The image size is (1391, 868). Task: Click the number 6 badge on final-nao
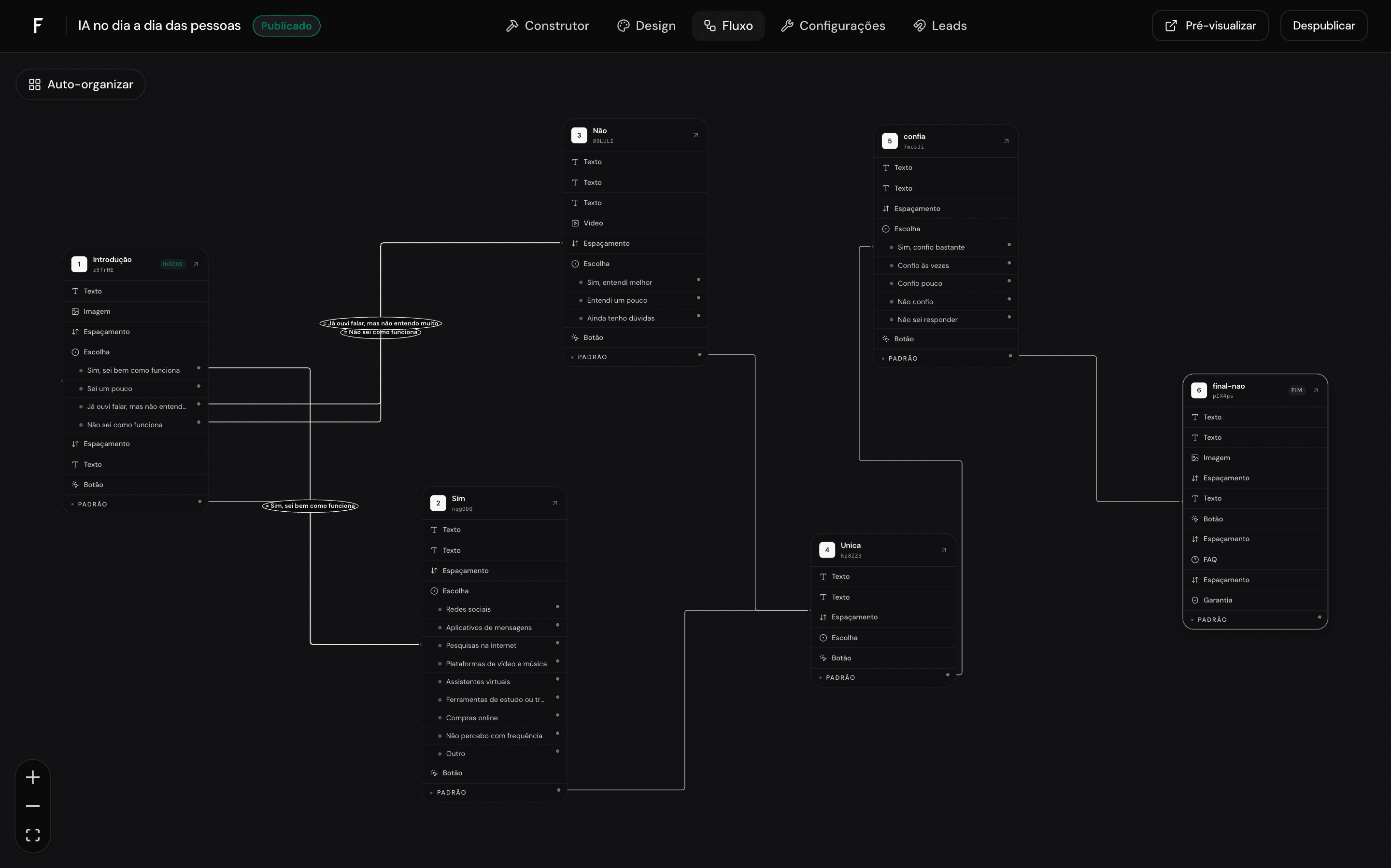[x=1199, y=391]
